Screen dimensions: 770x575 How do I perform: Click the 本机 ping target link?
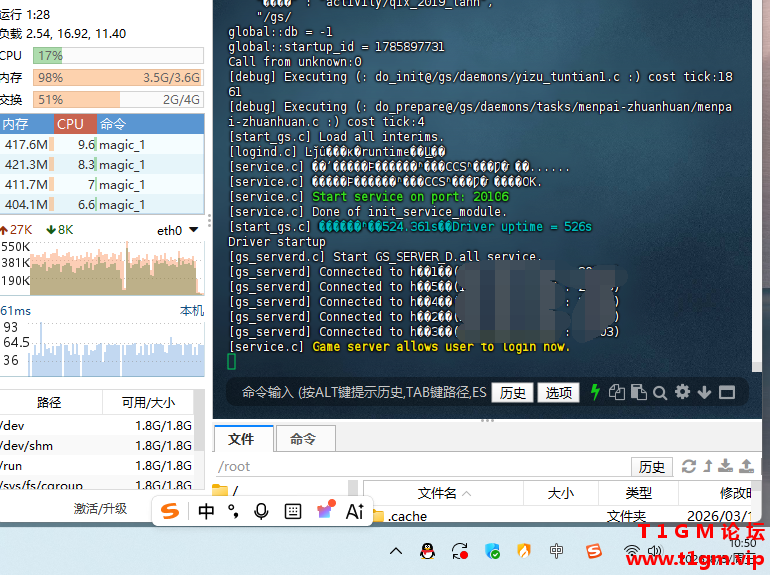192,311
